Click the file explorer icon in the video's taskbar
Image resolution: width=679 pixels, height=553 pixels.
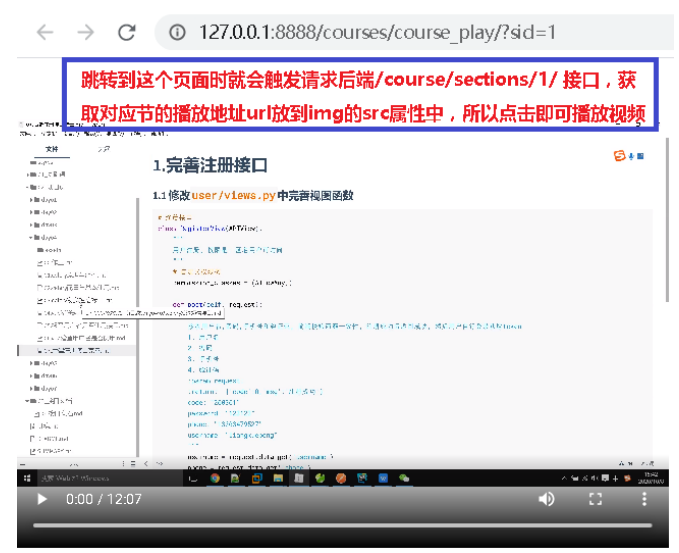(278, 478)
